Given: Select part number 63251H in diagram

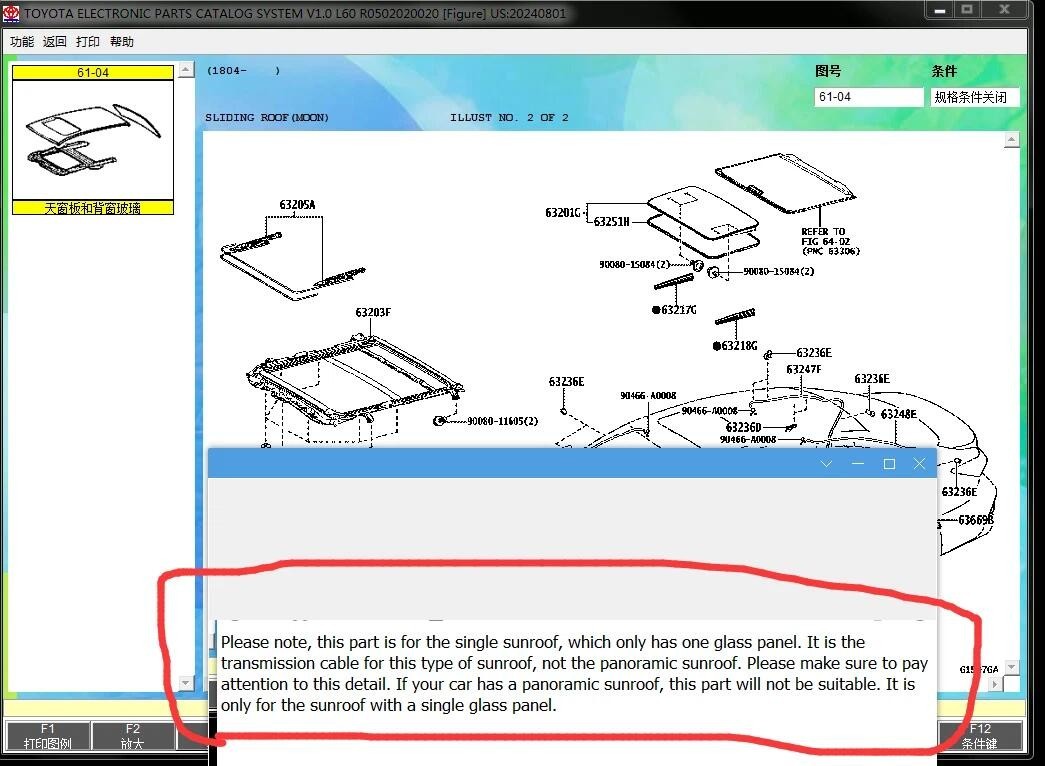Looking at the screenshot, I should coord(611,221).
